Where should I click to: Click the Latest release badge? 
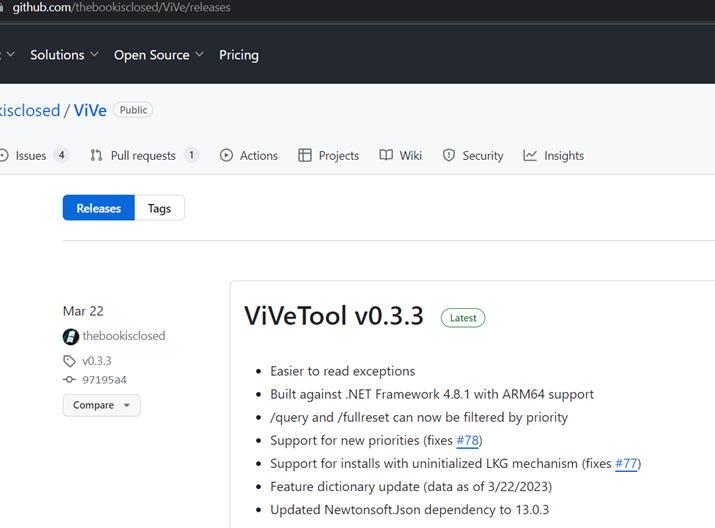click(463, 318)
